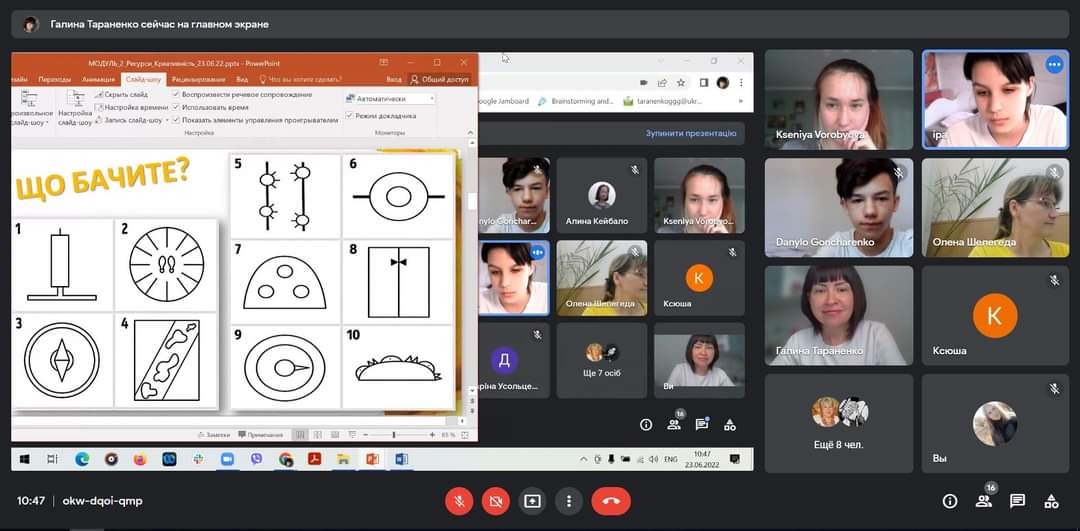Open Слайд-шоу ribbon tab

143,79
